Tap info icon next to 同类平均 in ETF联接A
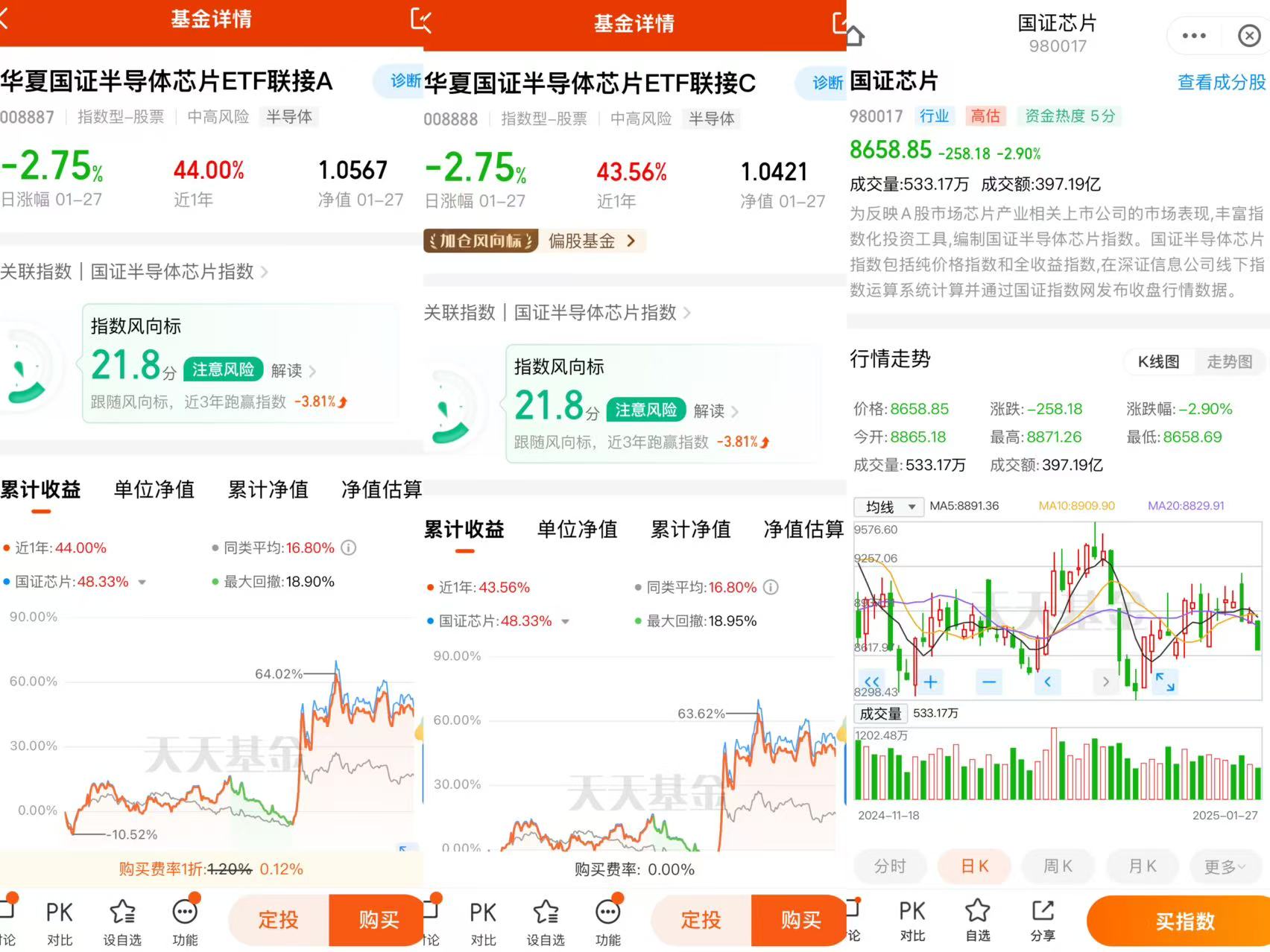This screenshot has height=952, width=1270. [348, 548]
